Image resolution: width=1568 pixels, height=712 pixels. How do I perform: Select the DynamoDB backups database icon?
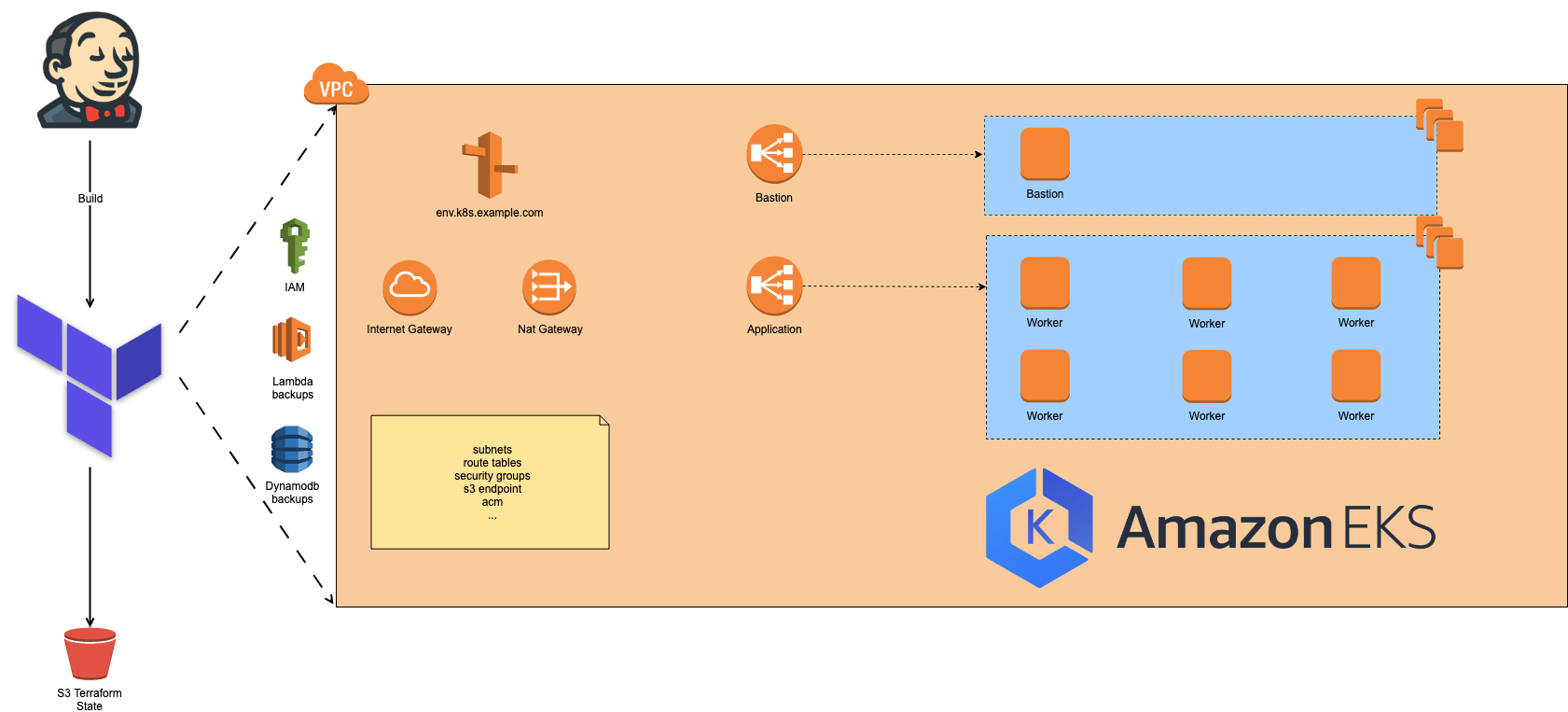tap(292, 449)
